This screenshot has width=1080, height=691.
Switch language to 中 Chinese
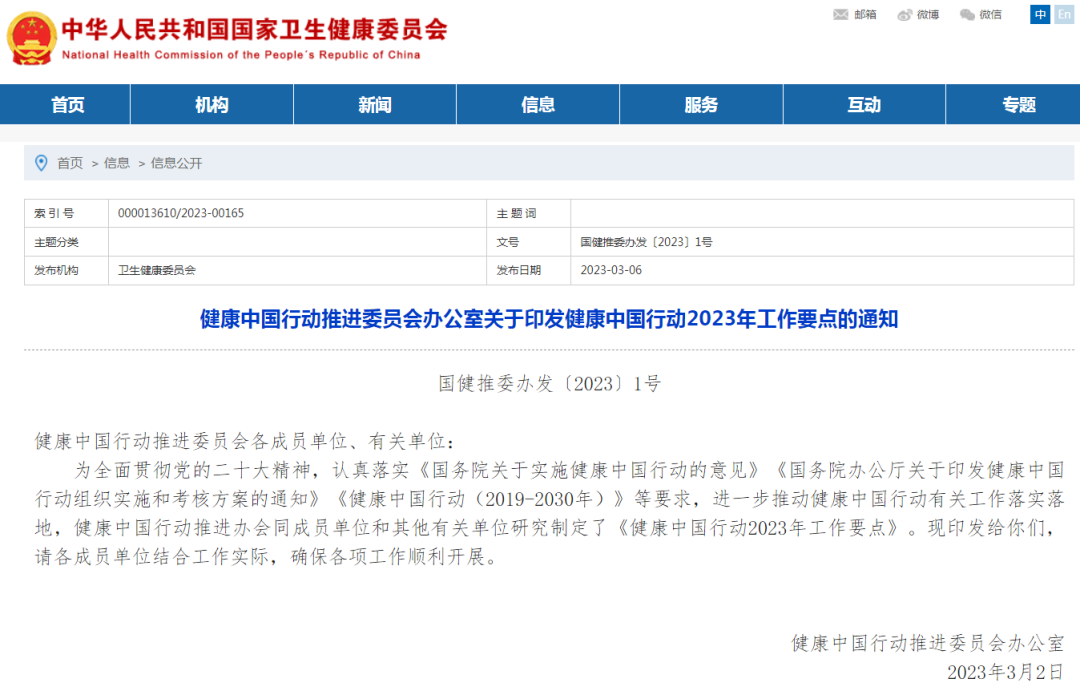(x=1040, y=14)
